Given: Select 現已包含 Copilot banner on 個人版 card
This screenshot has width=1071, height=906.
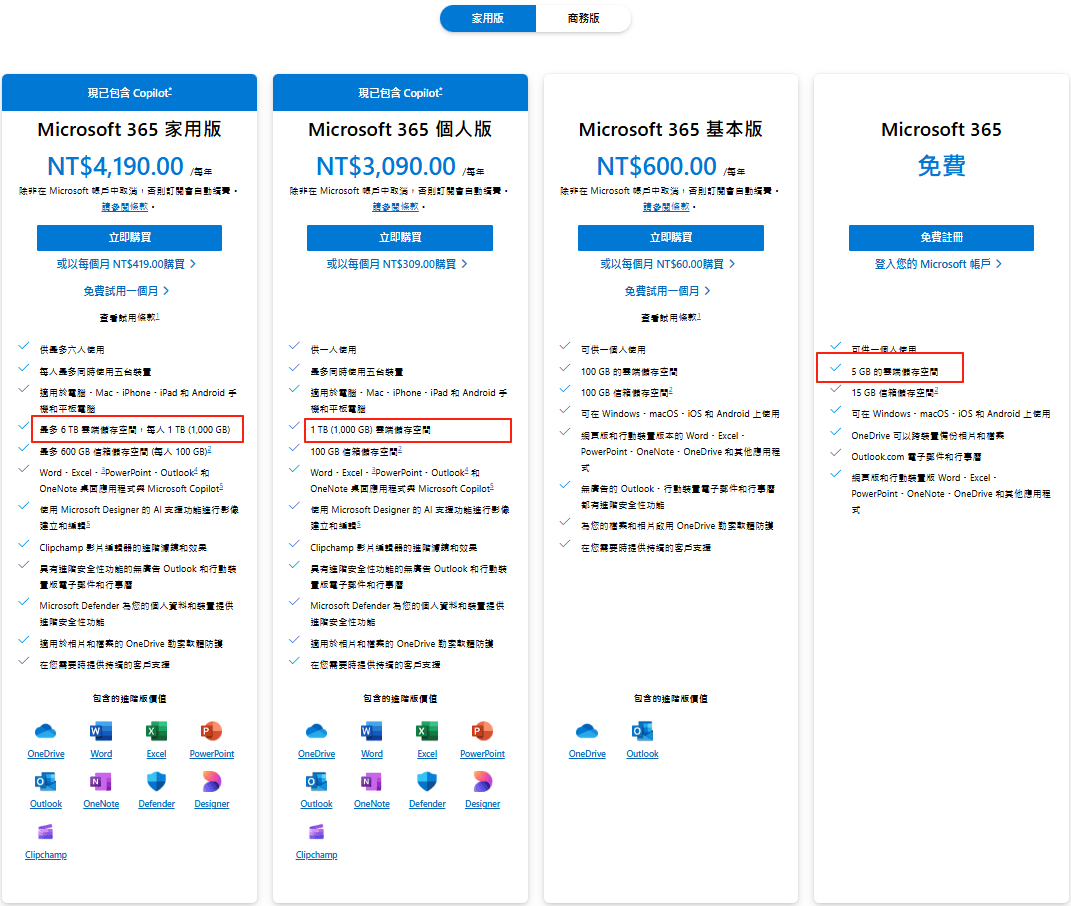Looking at the screenshot, I should click(400, 93).
